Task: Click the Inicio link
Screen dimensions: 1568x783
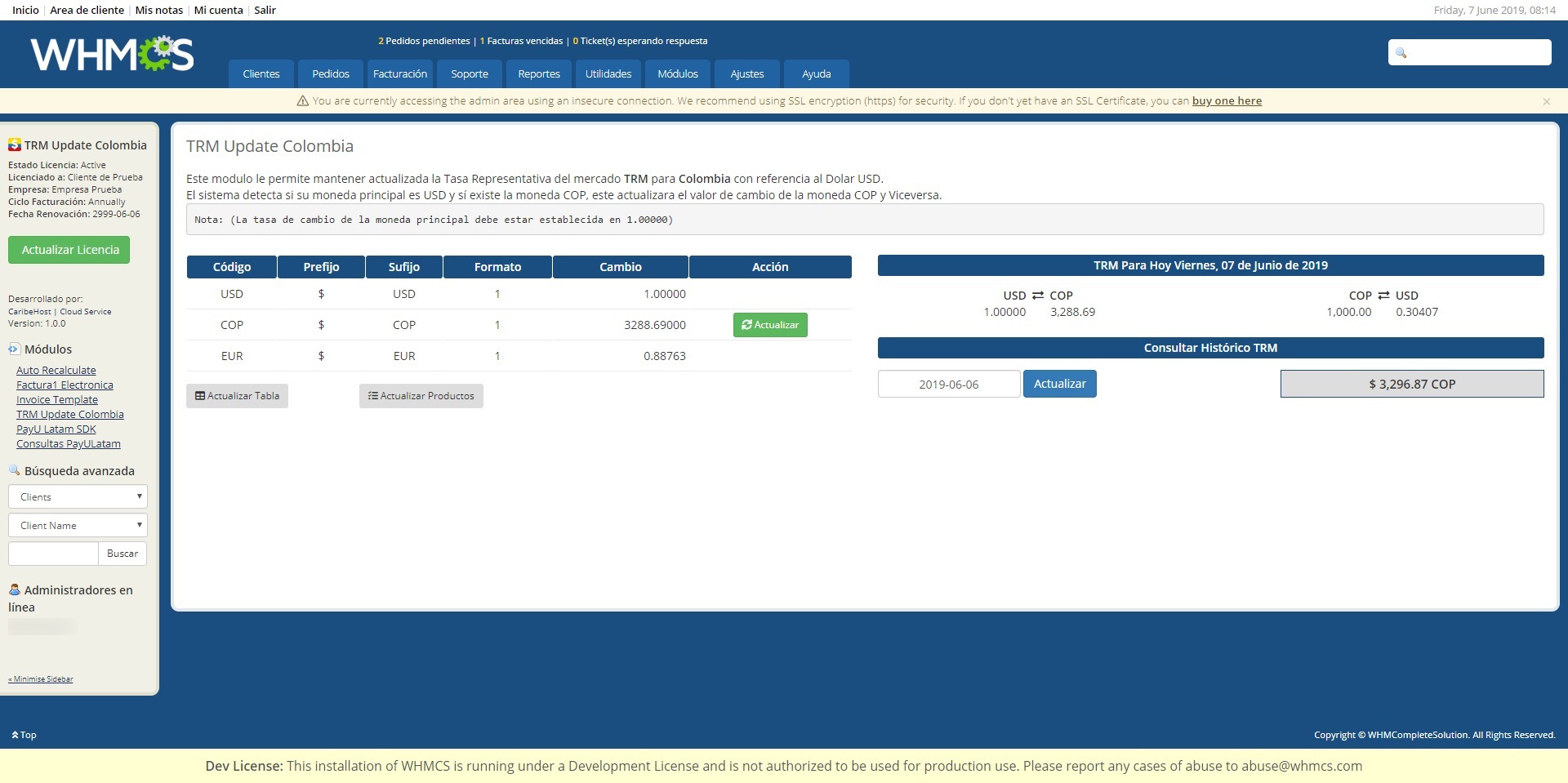Action: 25,10
